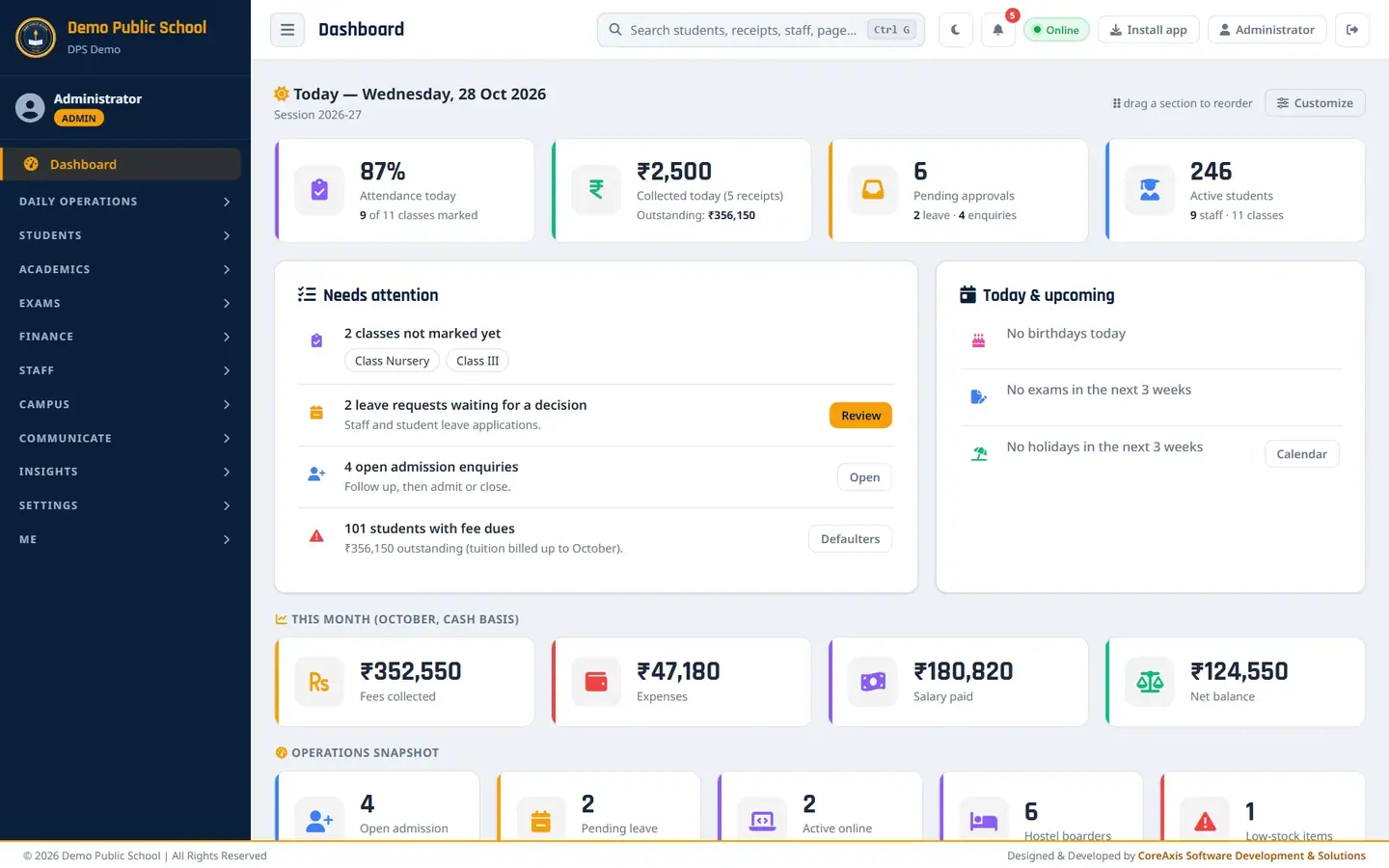The width and height of the screenshot is (1389, 868).
Task: Click the attendance clipboard icon card
Action: click(319, 190)
